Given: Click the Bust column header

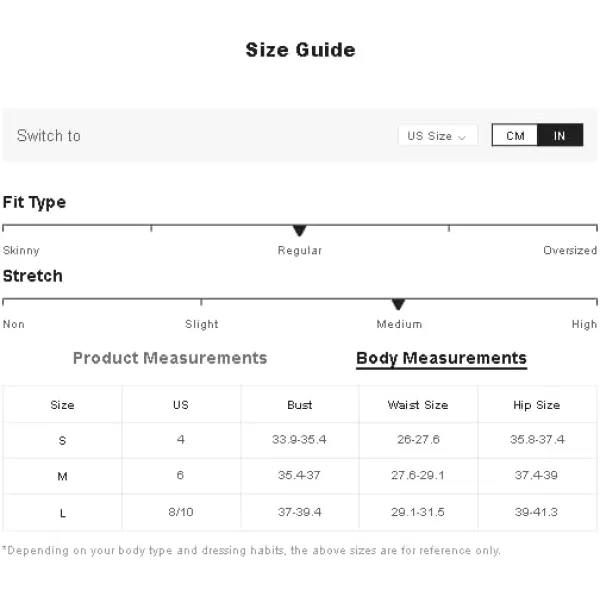Looking at the screenshot, I should [300, 405].
